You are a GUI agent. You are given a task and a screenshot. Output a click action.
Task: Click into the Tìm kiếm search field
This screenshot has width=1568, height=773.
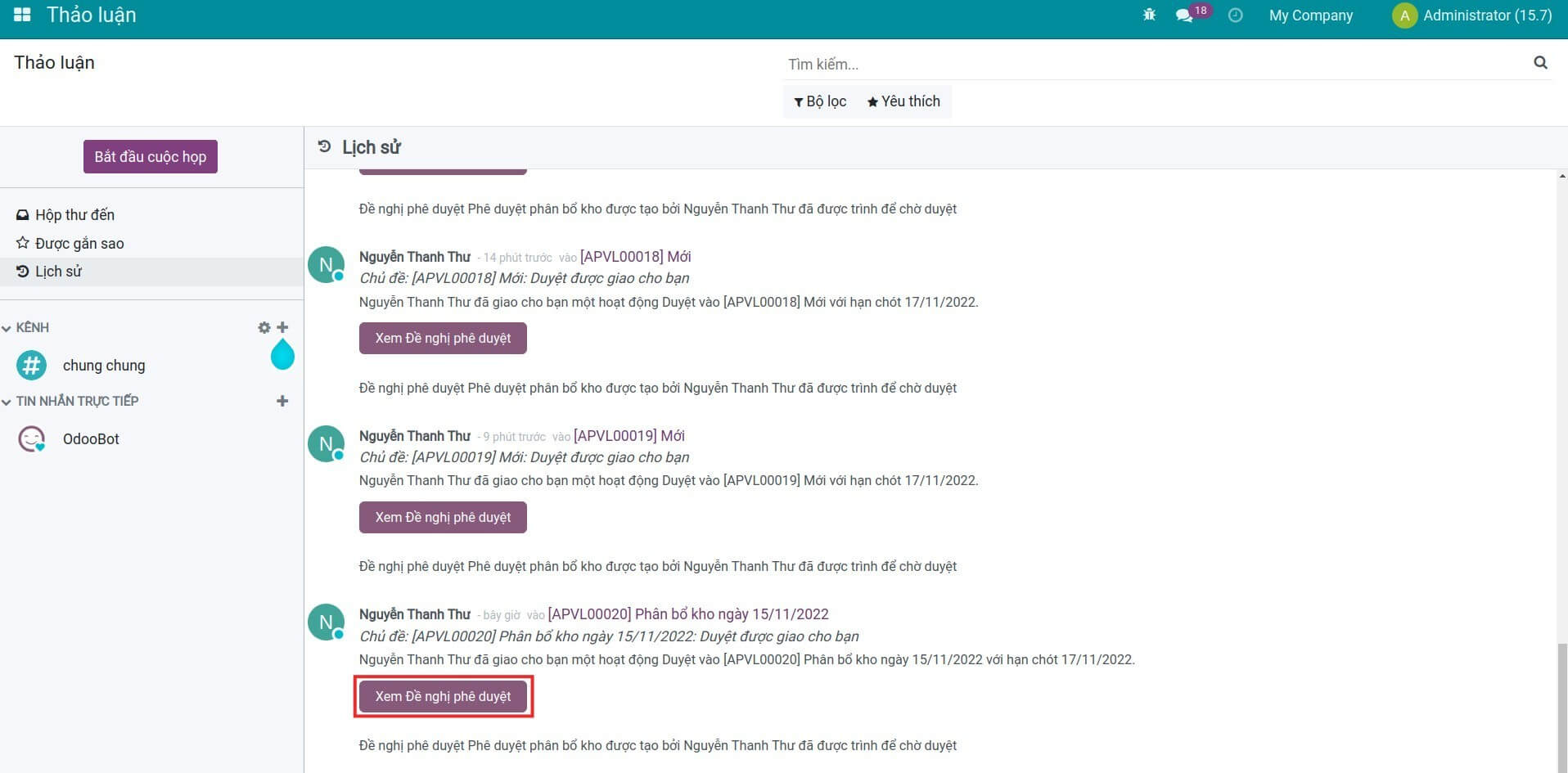[x=1146, y=64]
